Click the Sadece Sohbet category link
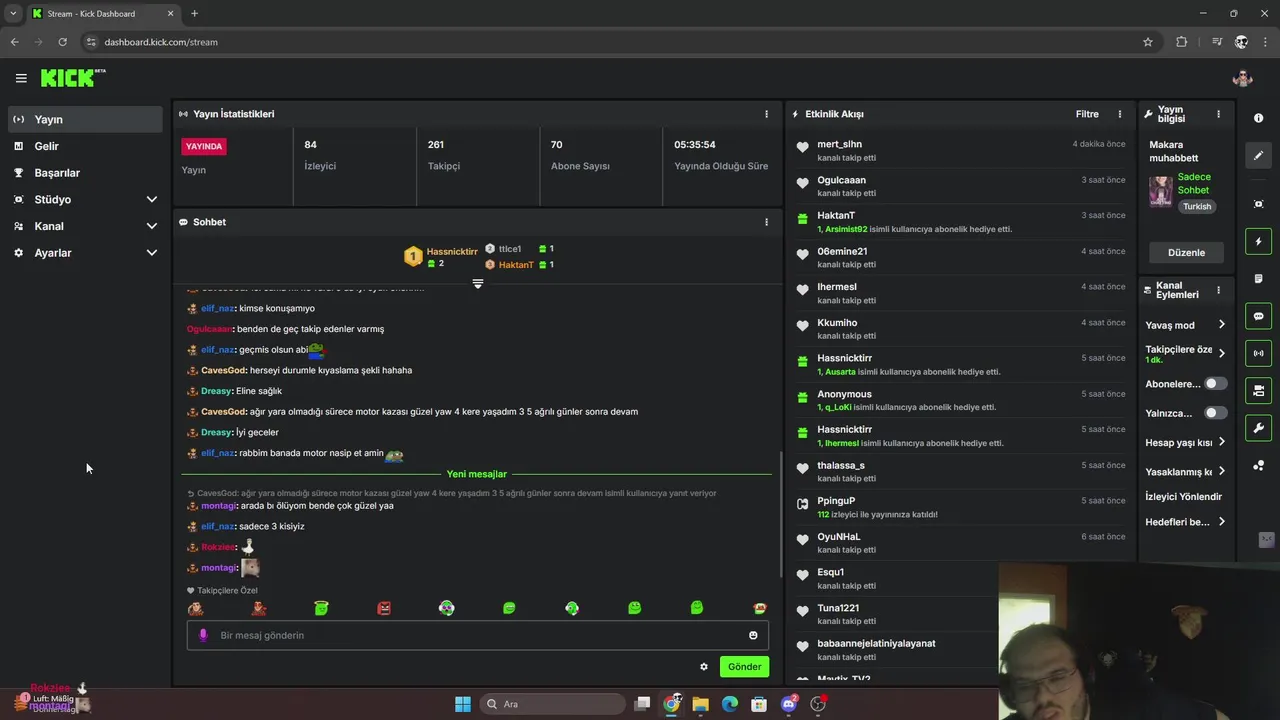Image resolution: width=1280 pixels, height=720 pixels. 1193,183
